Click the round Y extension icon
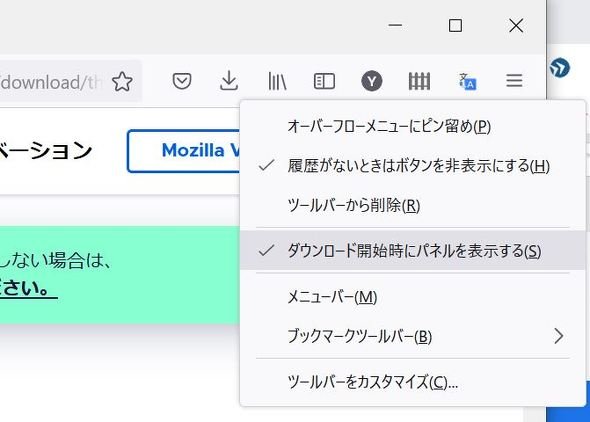This screenshot has width=590, height=422. coord(372,81)
